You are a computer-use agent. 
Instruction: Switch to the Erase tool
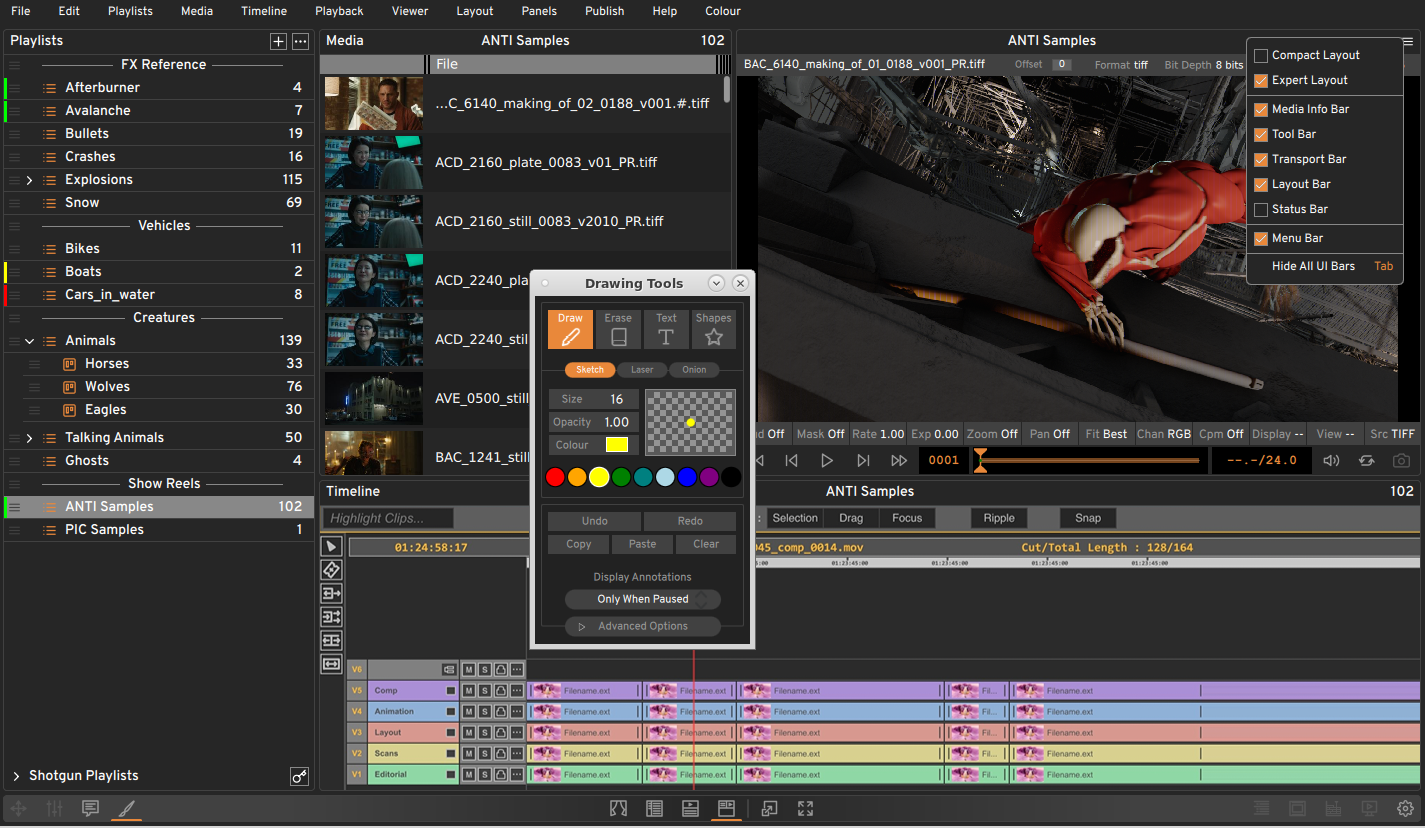(x=618, y=328)
